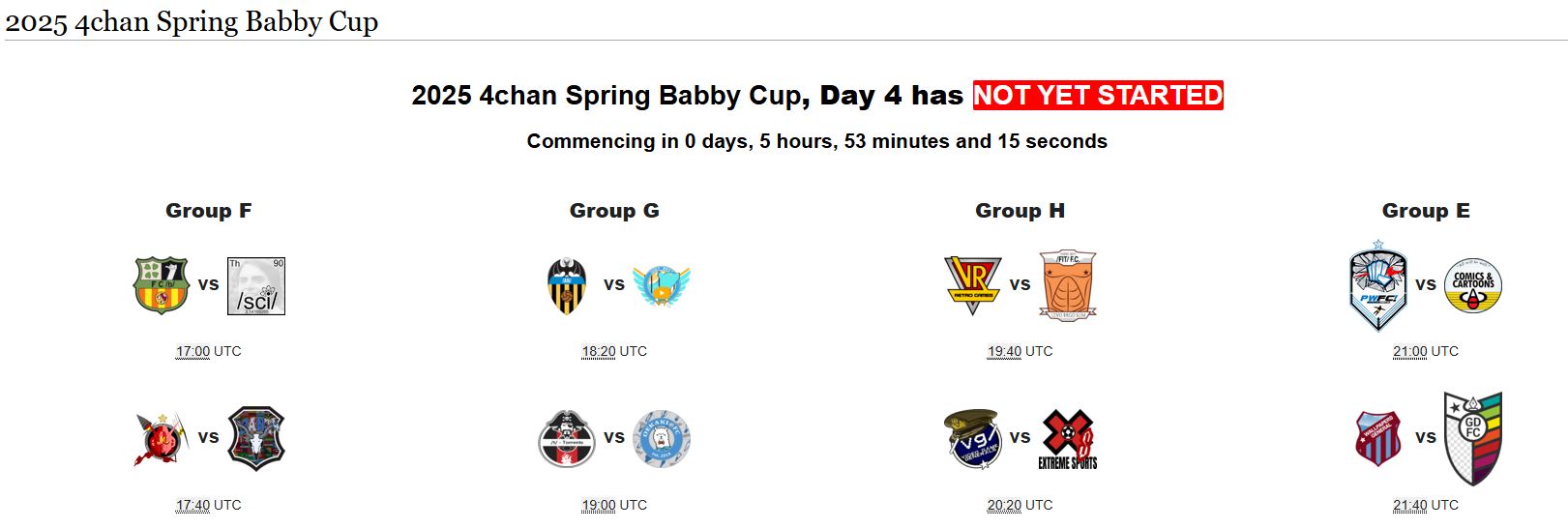Open the /FIT/ F.C. orange crest
The width and height of the screenshot is (1568, 528).
click(x=1068, y=286)
